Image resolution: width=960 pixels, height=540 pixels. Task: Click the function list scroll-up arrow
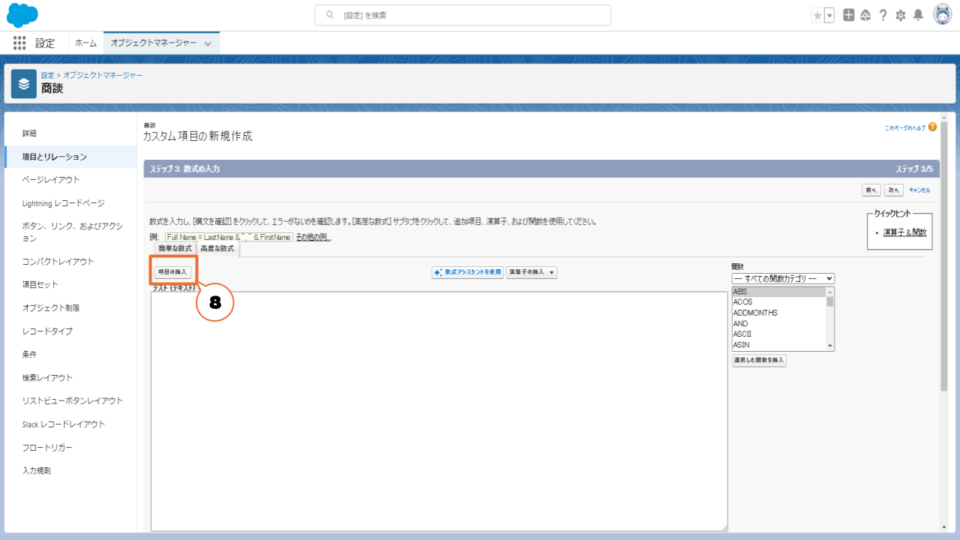tap(830, 291)
